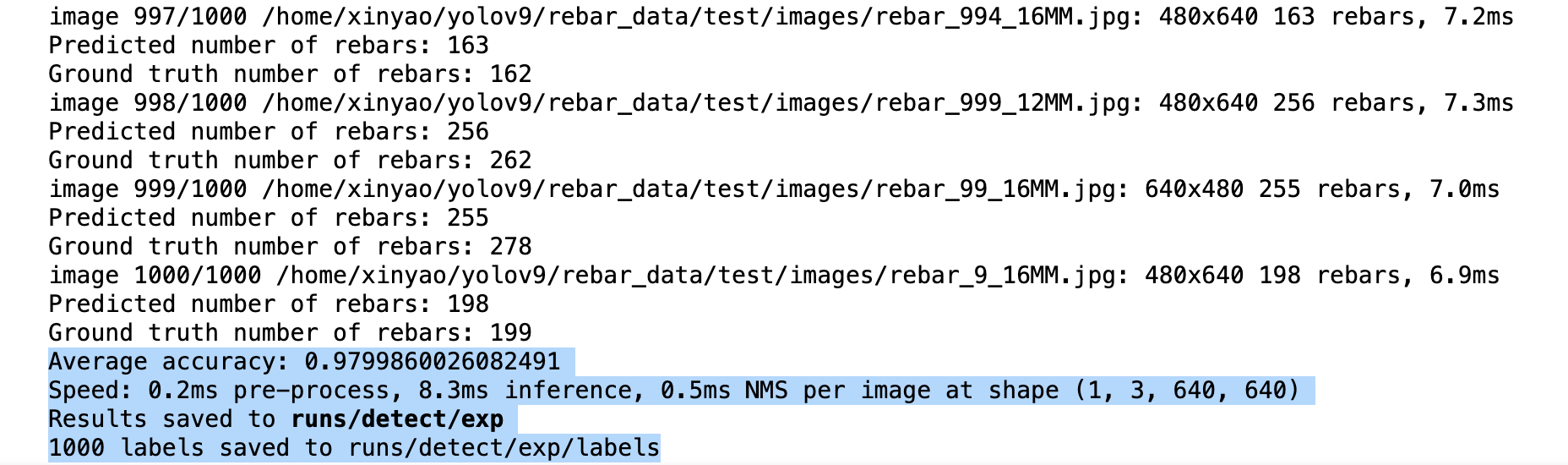This screenshot has height=465, width=1568.
Task: Click 'Ground truth number of rebars: 278' line
Action: (290, 247)
